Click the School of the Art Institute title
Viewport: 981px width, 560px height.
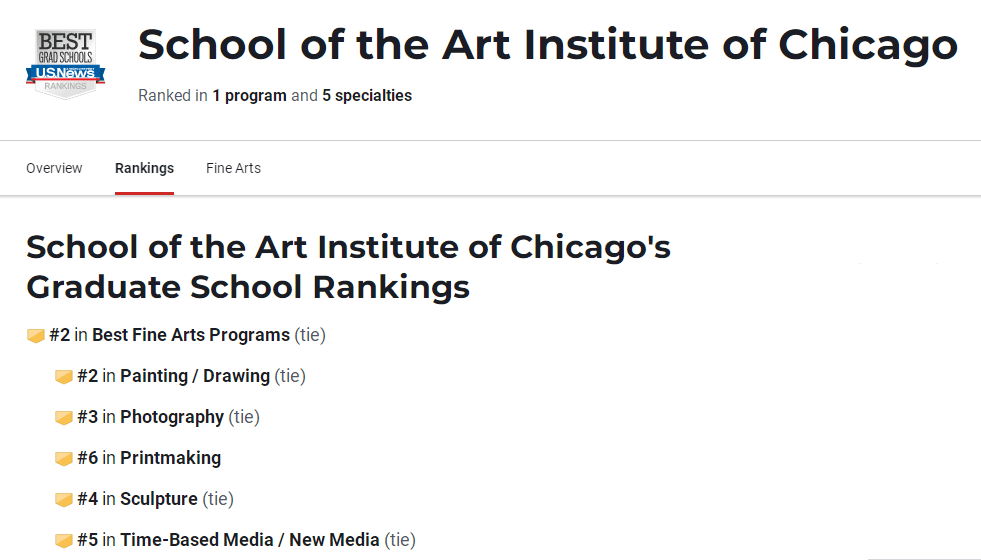547,45
